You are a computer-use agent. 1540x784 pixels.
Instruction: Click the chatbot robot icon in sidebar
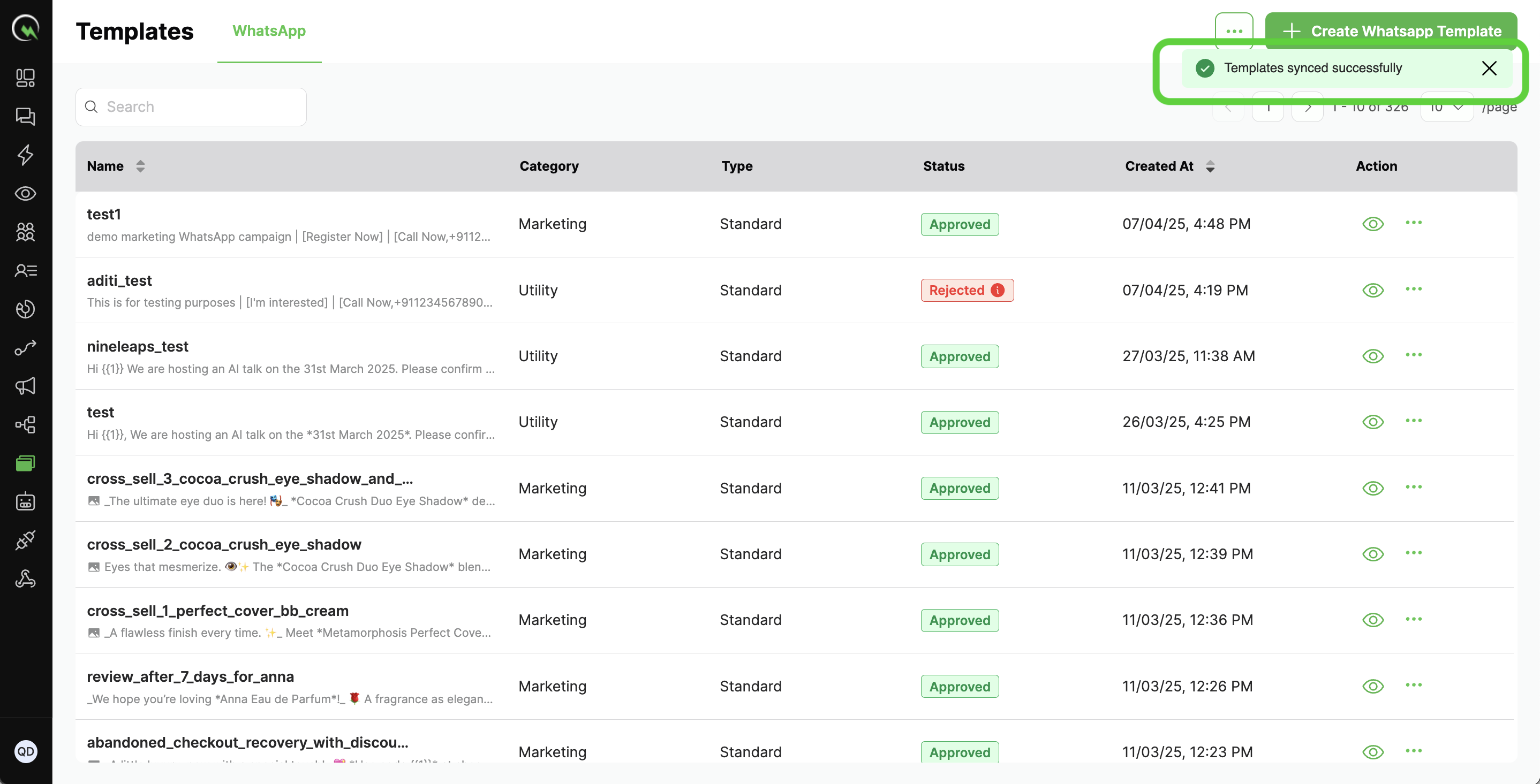25,501
